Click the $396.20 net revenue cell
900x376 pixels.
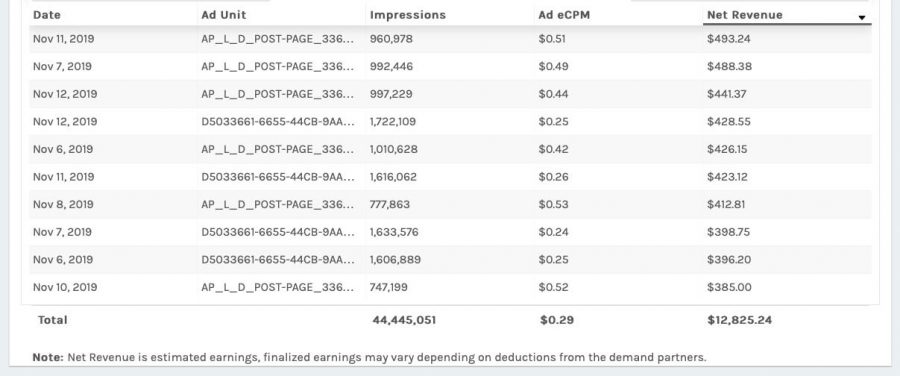(x=729, y=259)
